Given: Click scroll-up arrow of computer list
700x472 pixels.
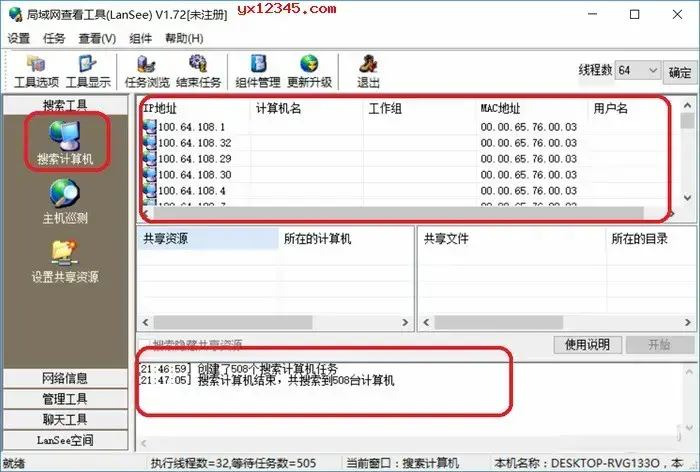Looking at the screenshot, I should click(688, 105).
